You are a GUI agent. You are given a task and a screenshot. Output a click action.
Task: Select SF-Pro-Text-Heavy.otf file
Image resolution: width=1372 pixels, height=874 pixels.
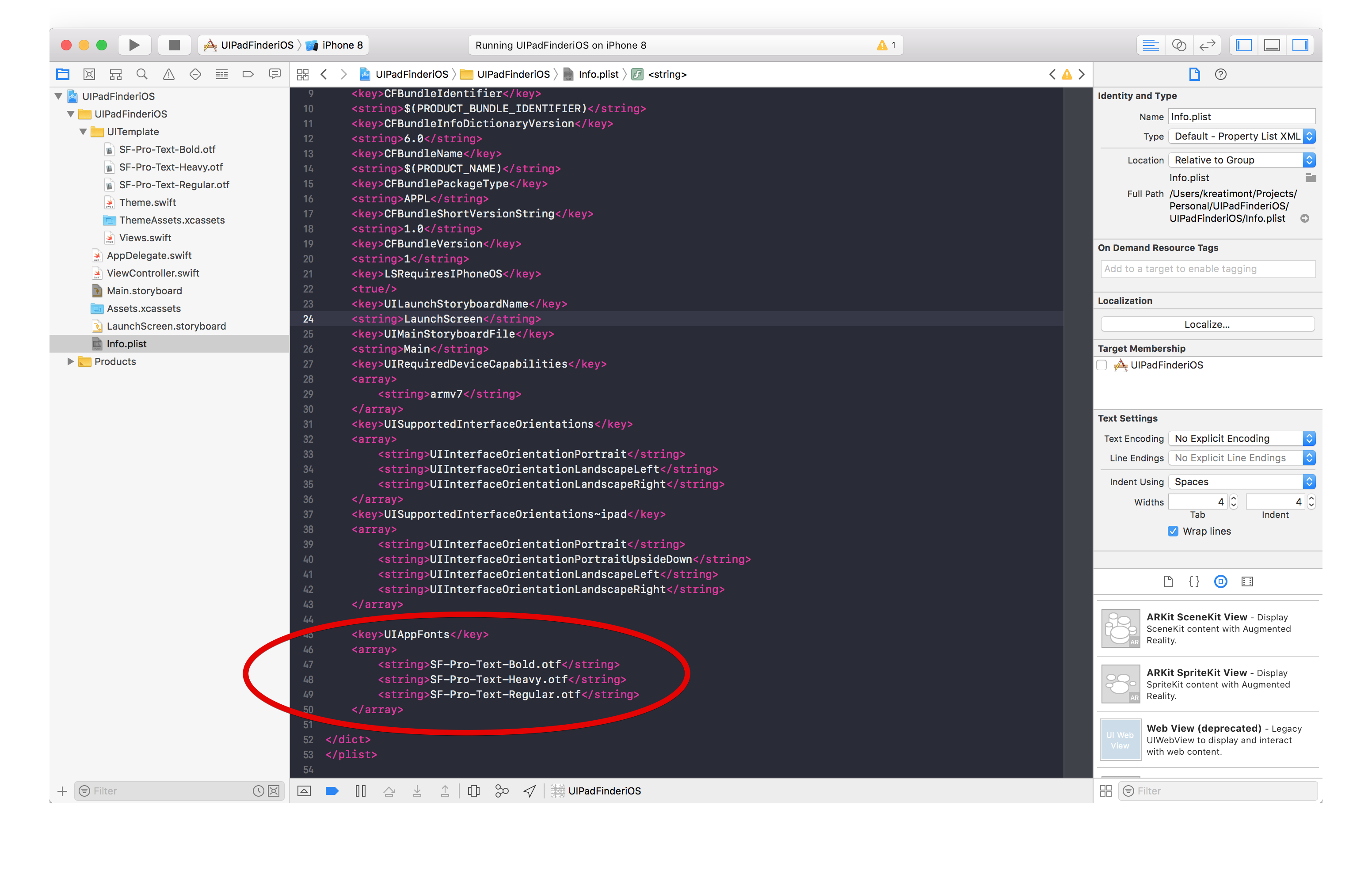point(170,167)
